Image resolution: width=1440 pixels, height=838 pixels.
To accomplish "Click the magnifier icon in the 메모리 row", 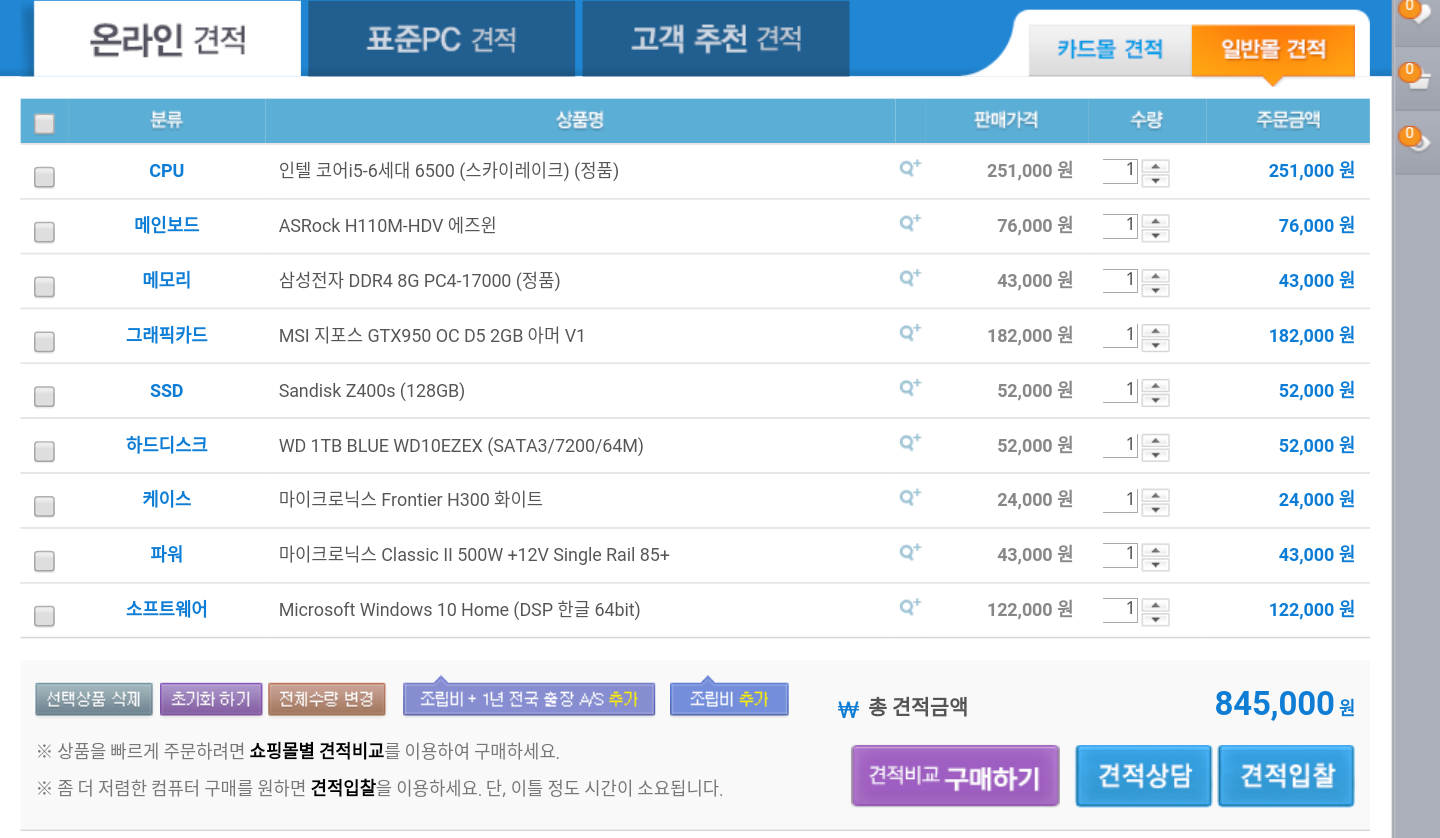I will (x=909, y=279).
